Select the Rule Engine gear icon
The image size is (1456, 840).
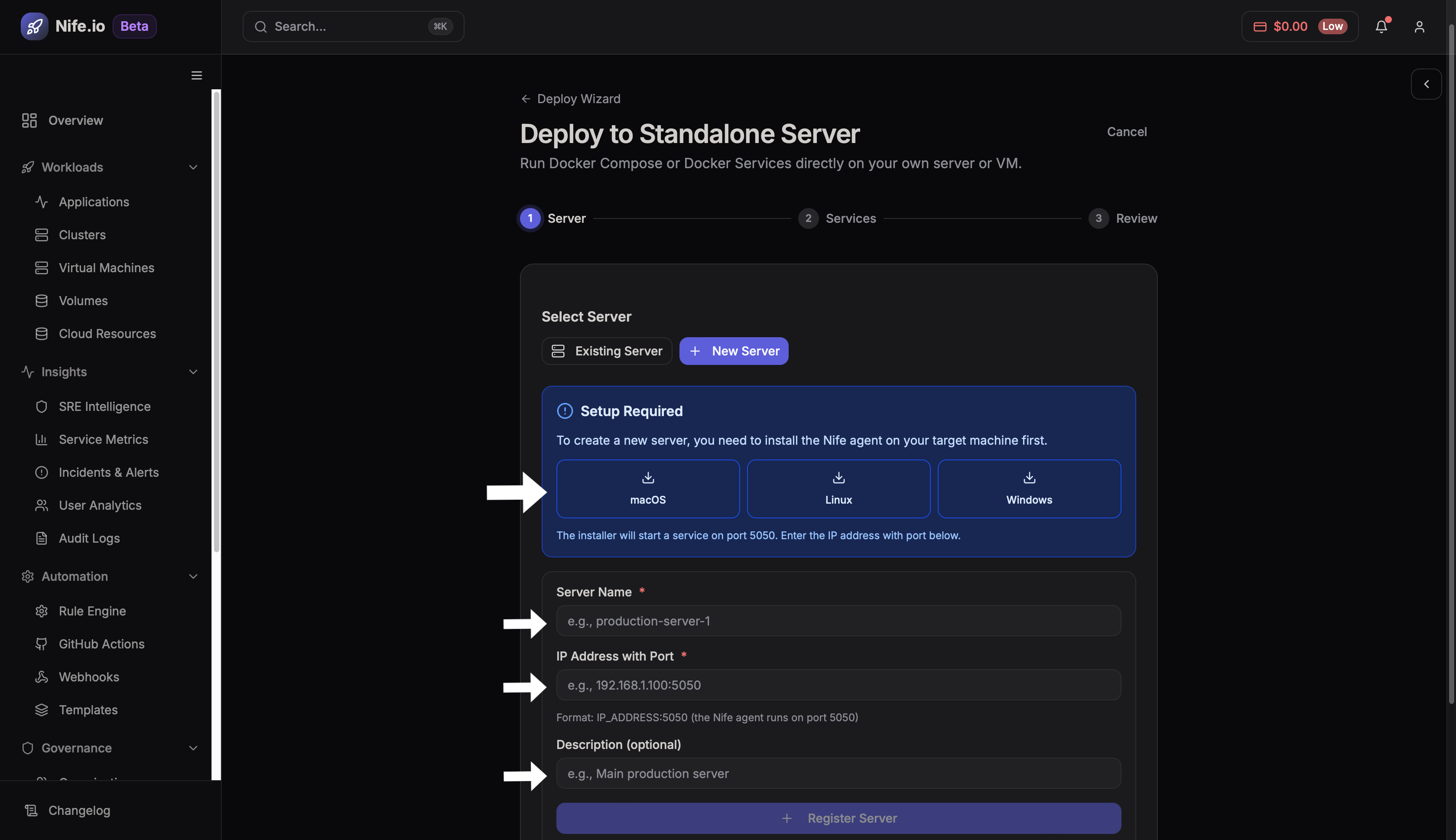42,610
